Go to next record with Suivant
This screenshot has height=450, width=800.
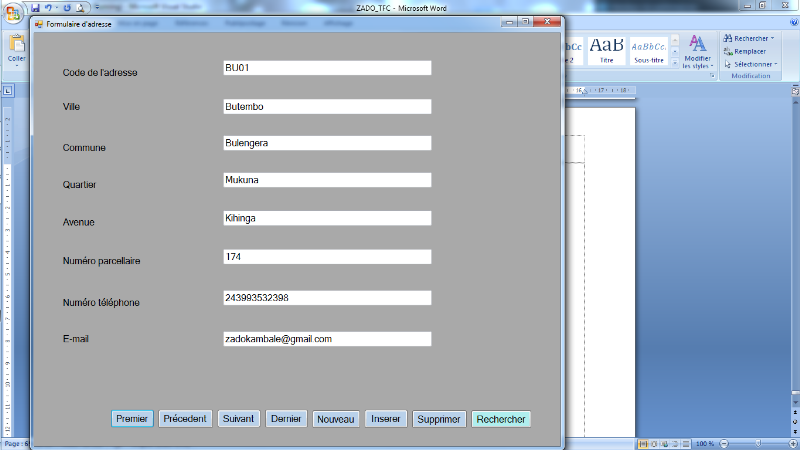[239, 419]
